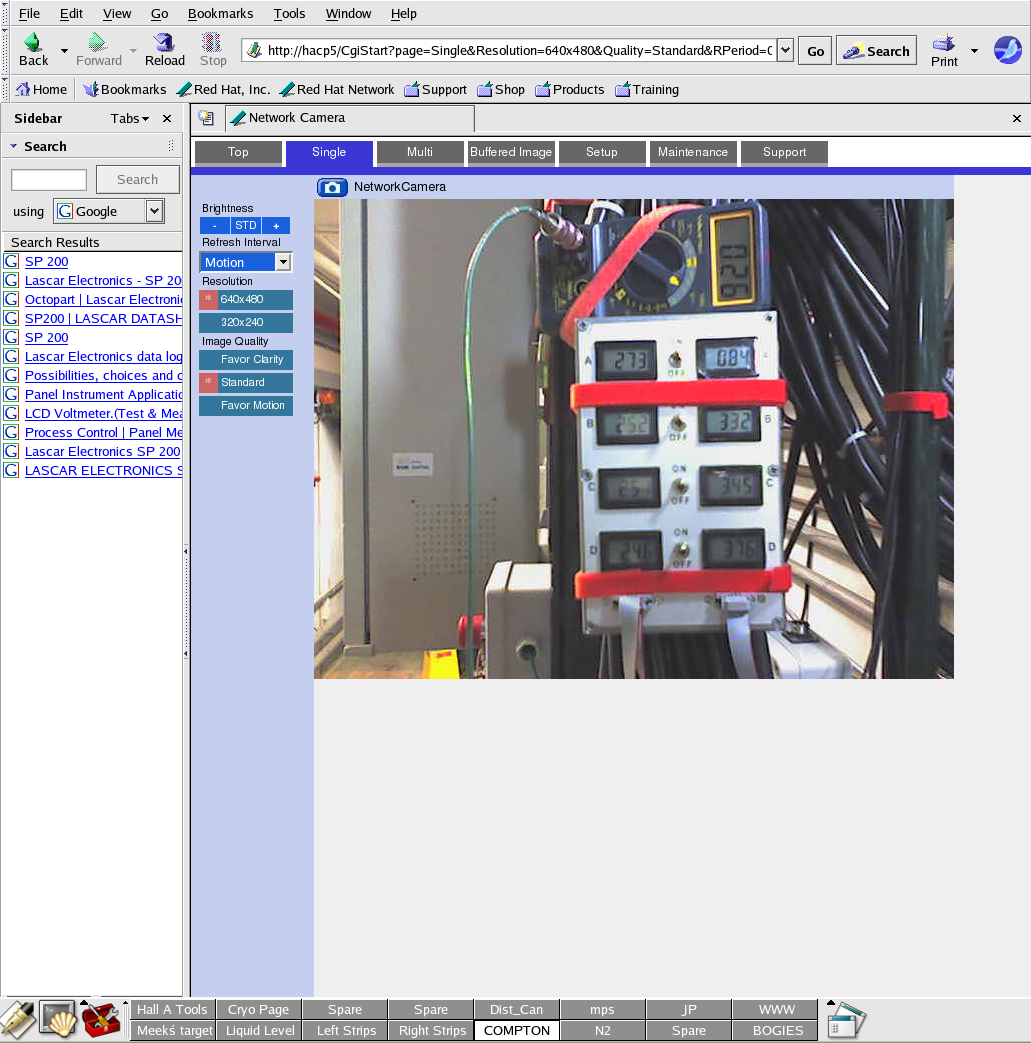Open the sidebar Tabs dropdown
Image resolution: width=1031 pixels, height=1043 pixels.
pyautogui.click(x=129, y=118)
